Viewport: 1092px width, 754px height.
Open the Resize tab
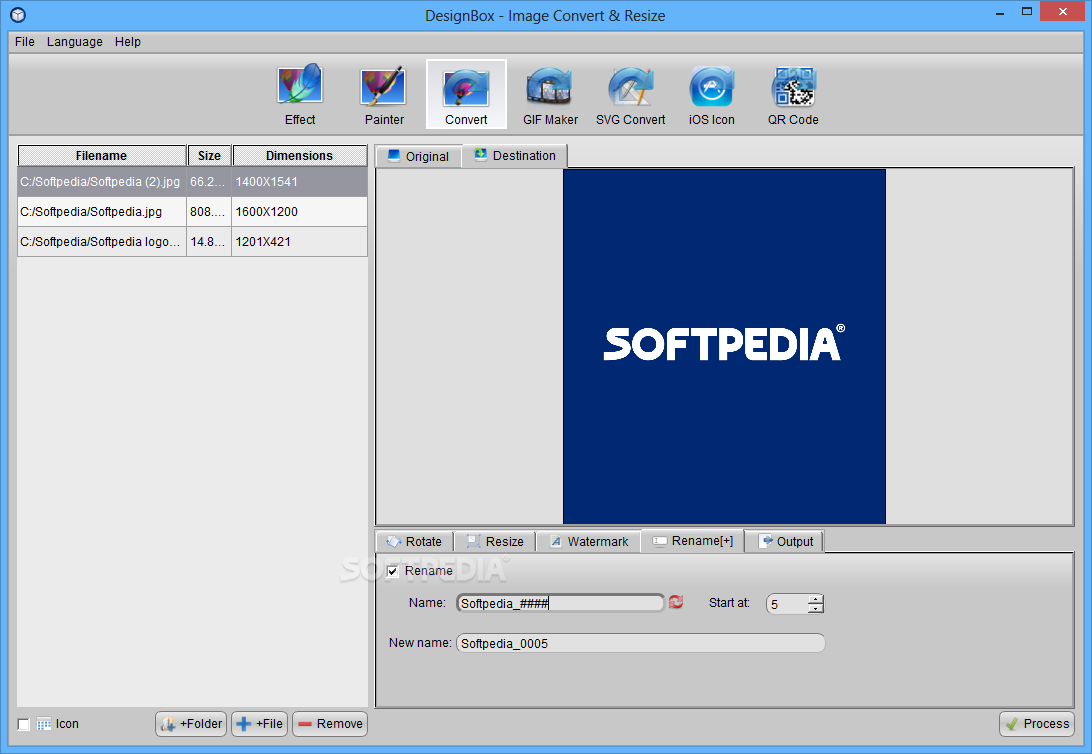(x=495, y=542)
